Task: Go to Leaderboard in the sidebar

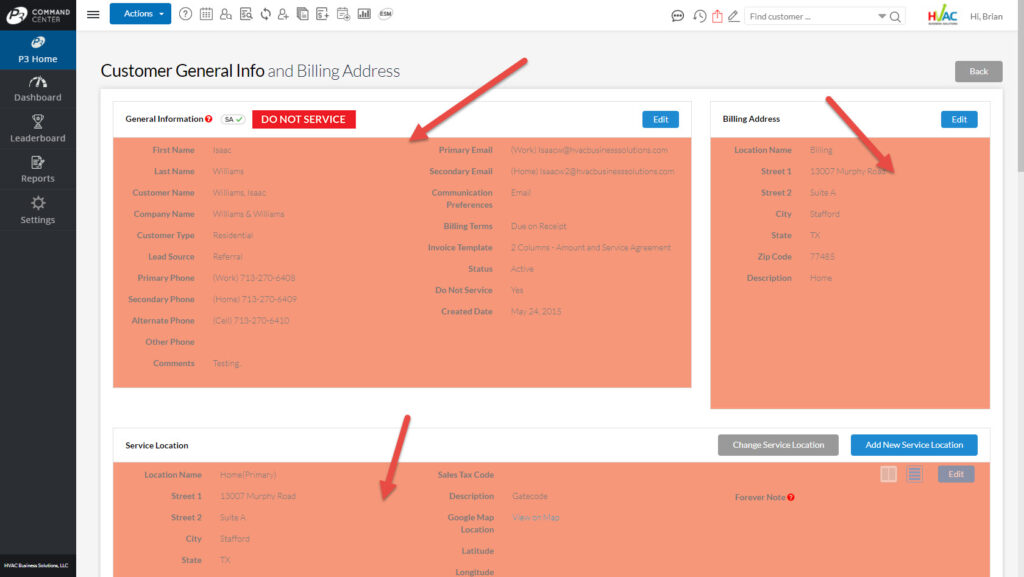Action: [x=38, y=129]
